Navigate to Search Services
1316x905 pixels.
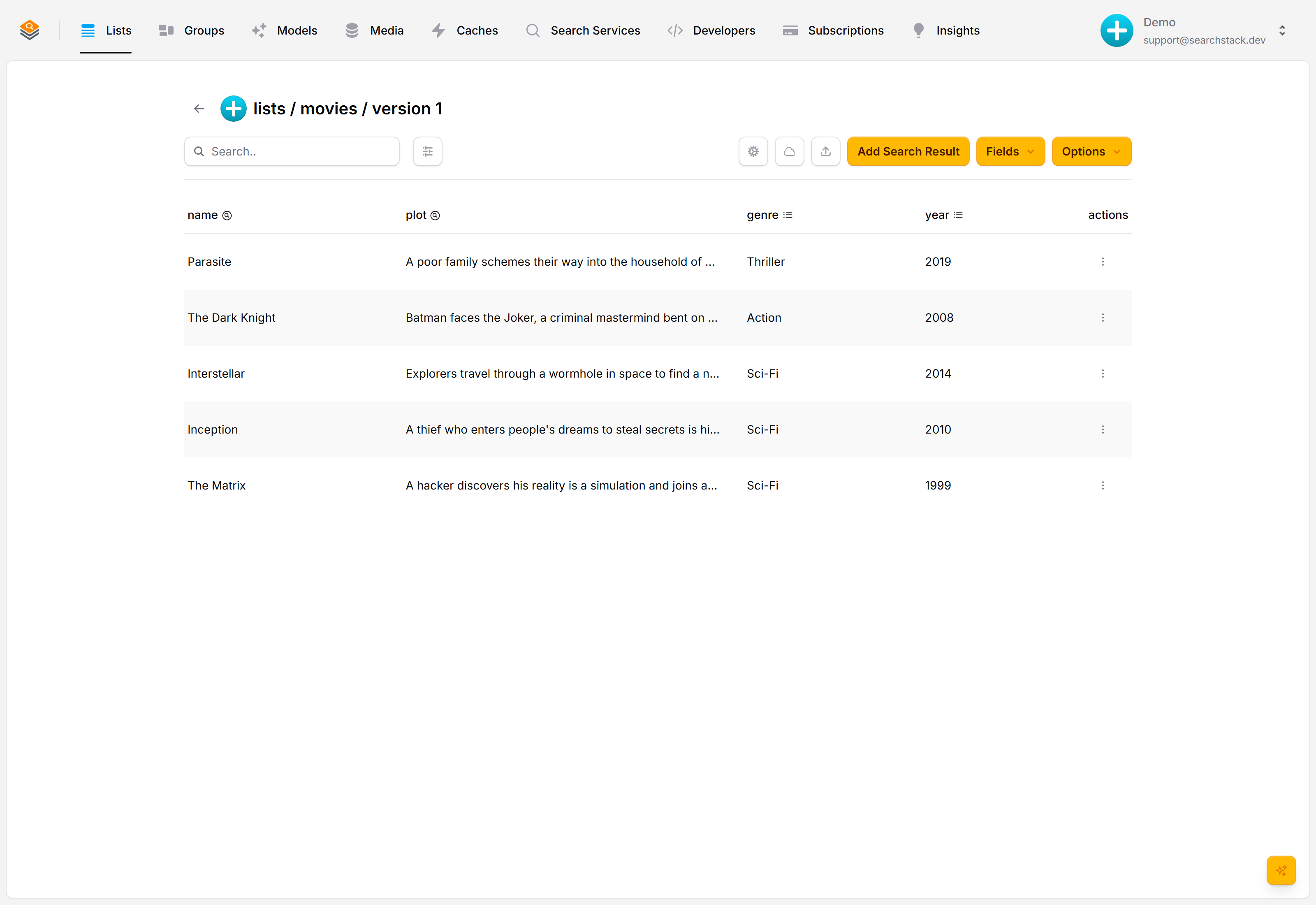click(583, 30)
